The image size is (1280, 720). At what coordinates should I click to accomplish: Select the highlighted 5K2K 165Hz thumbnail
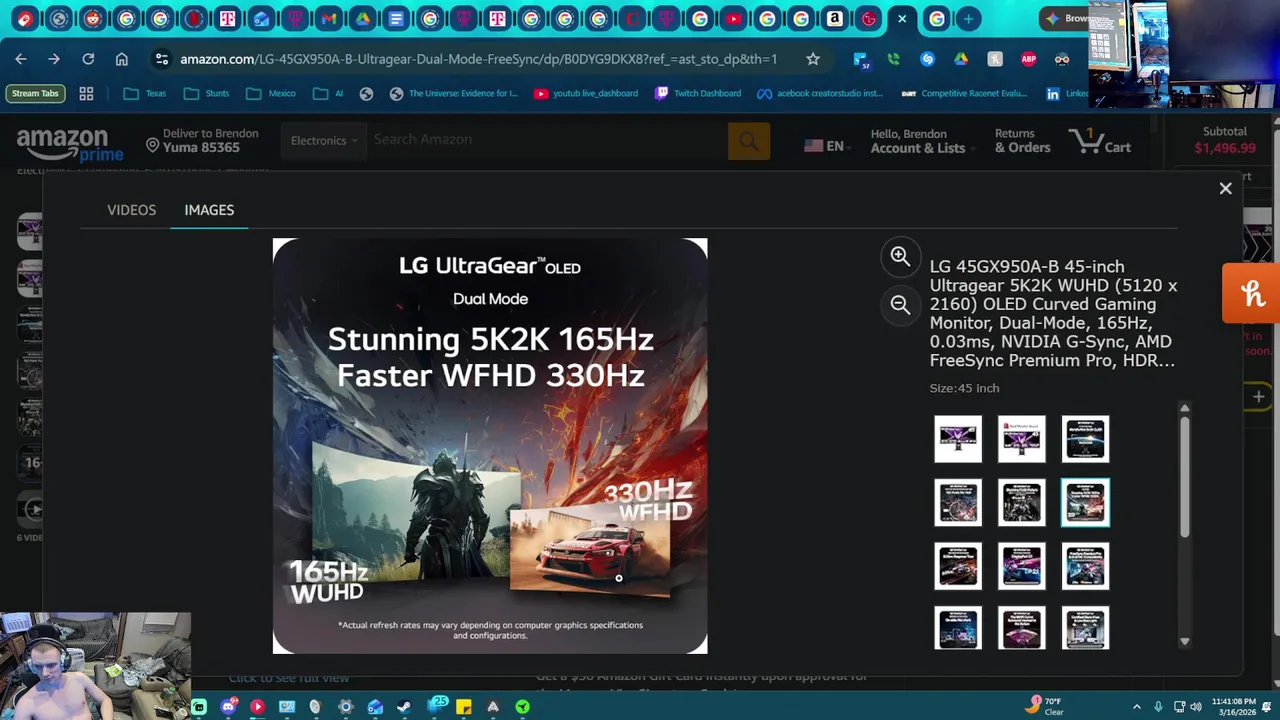click(x=1085, y=502)
